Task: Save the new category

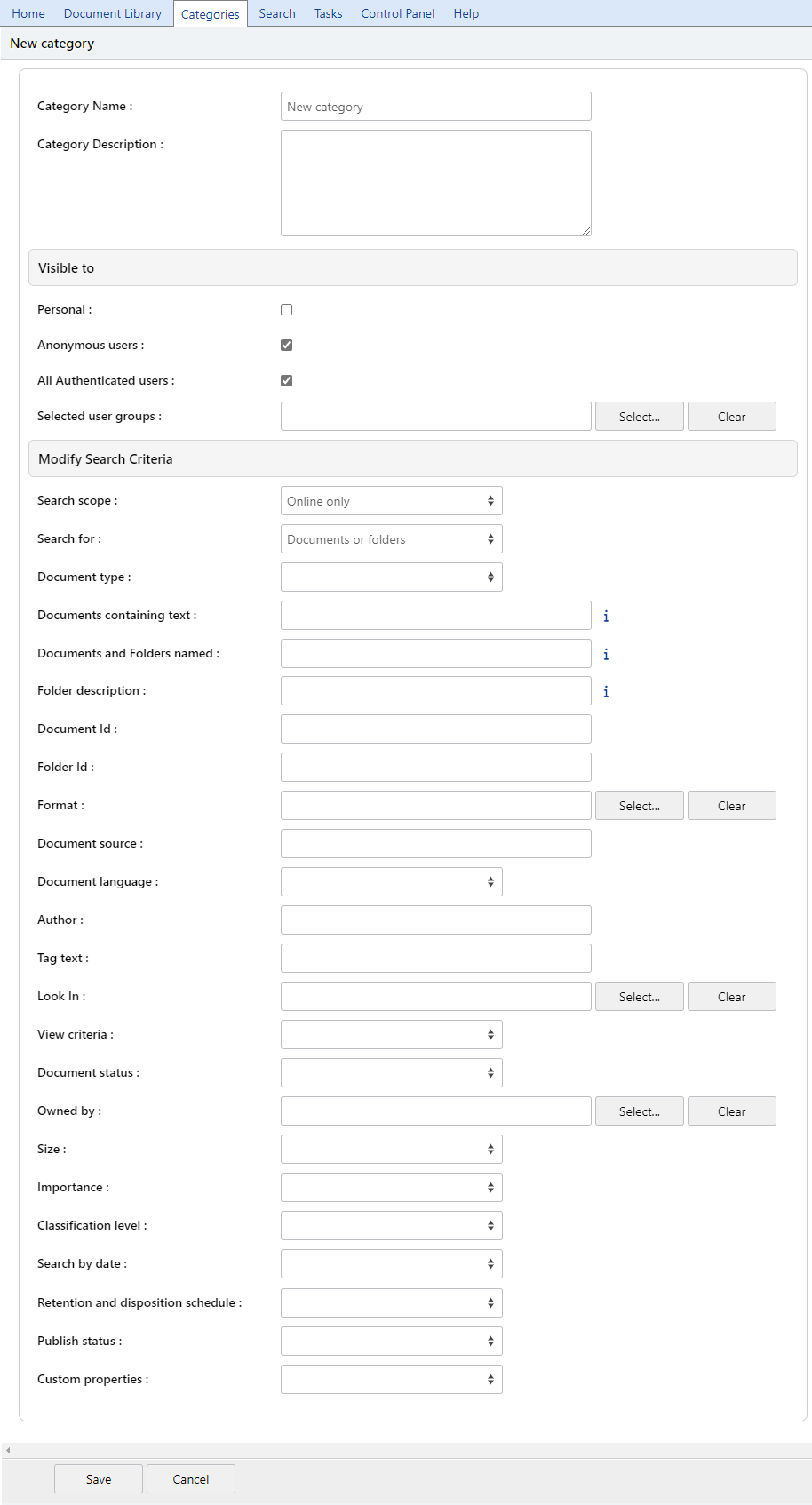Action: pyautogui.click(x=99, y=1479)
